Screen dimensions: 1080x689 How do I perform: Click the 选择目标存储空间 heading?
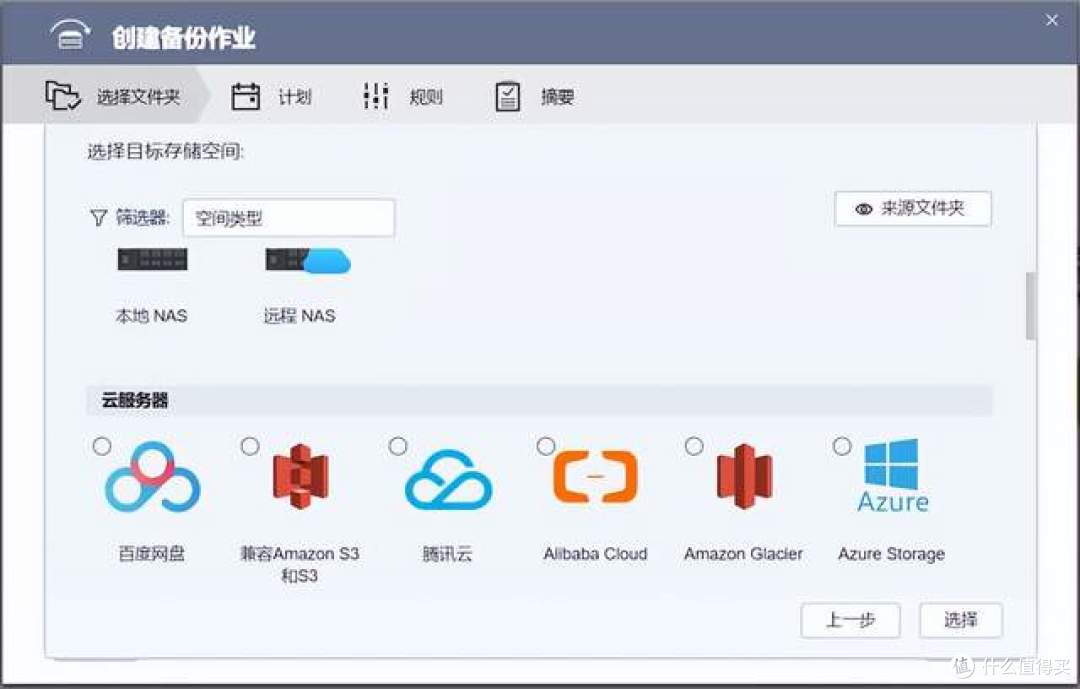pyautogui.click(x=165, y=152)
